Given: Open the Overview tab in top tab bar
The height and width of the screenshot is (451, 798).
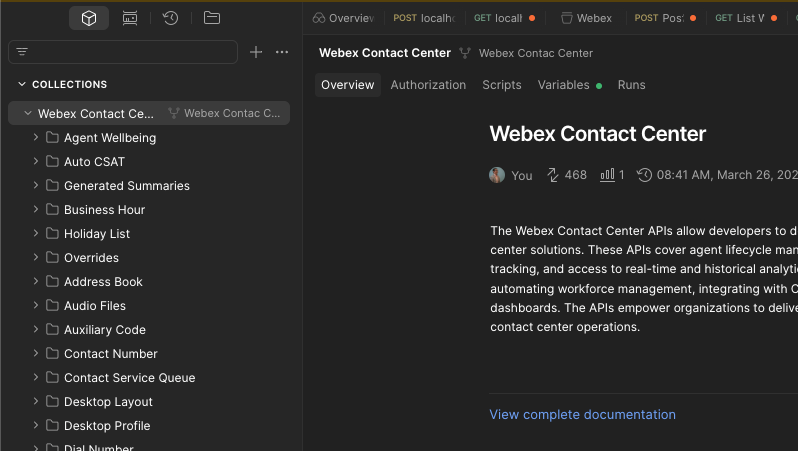Looking at the screenshot, I should 344,18.
